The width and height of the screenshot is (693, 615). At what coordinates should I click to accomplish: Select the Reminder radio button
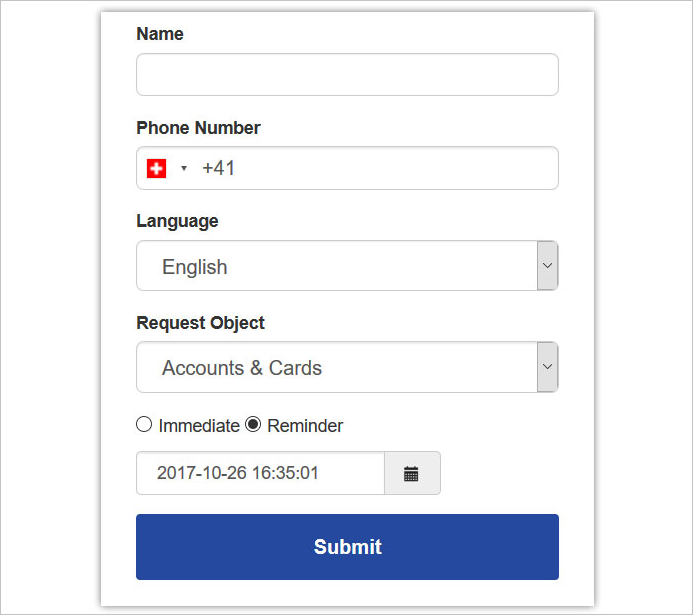(253, 425)
